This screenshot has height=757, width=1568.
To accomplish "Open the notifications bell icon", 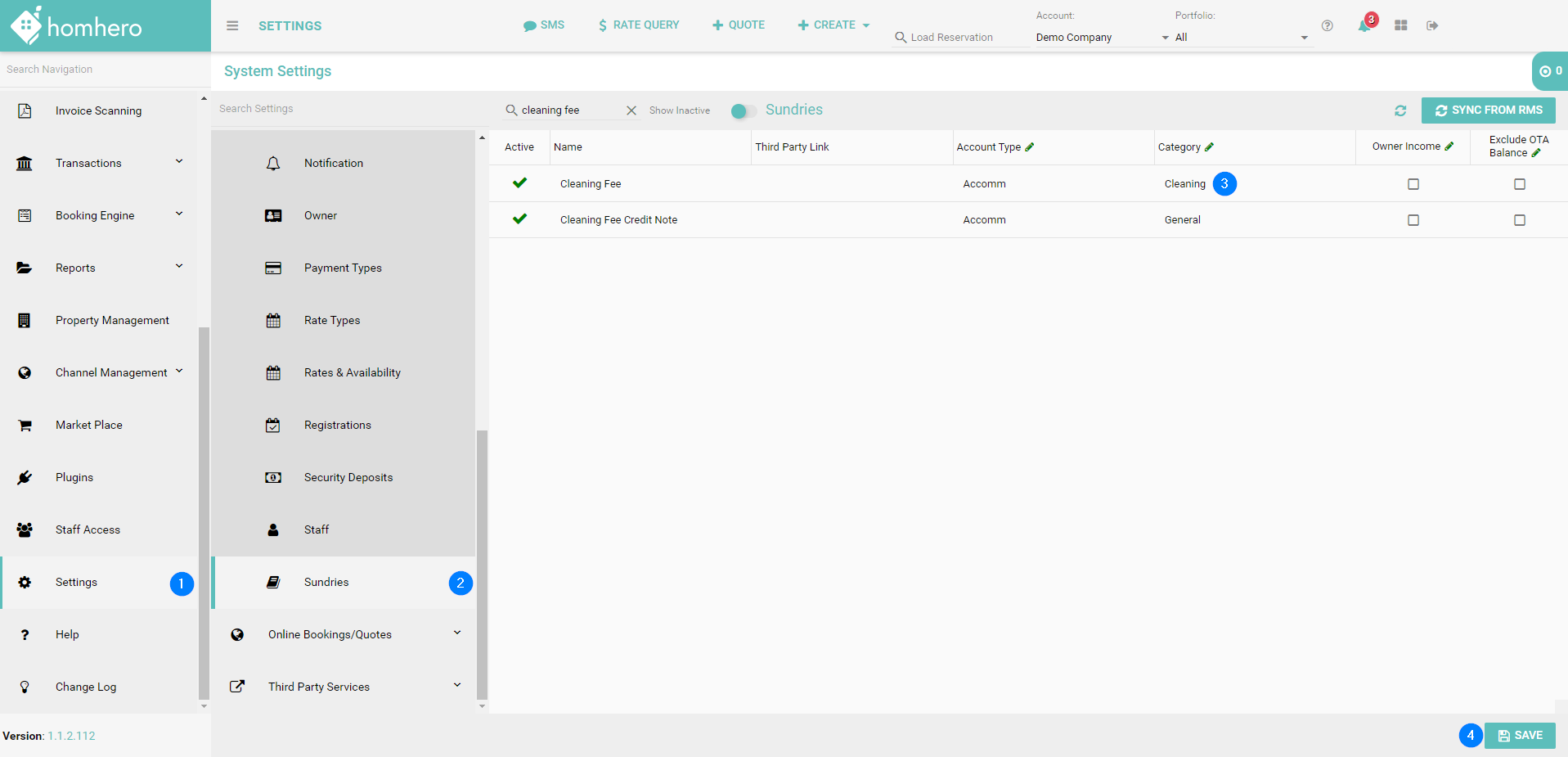I will pos(1364,26).
